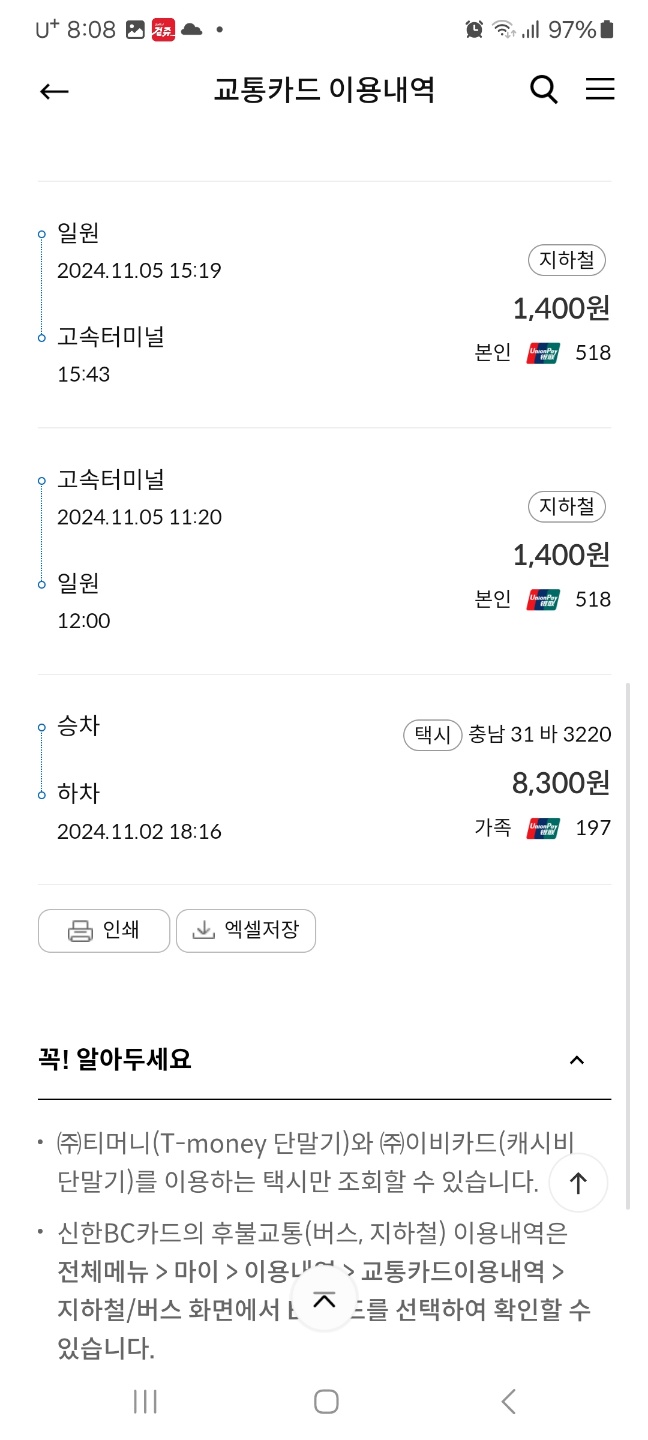Image resolution: width=648 pixels, height=1440 pixels.
Task: Click the 인쇄 print button
Action: 104,931
